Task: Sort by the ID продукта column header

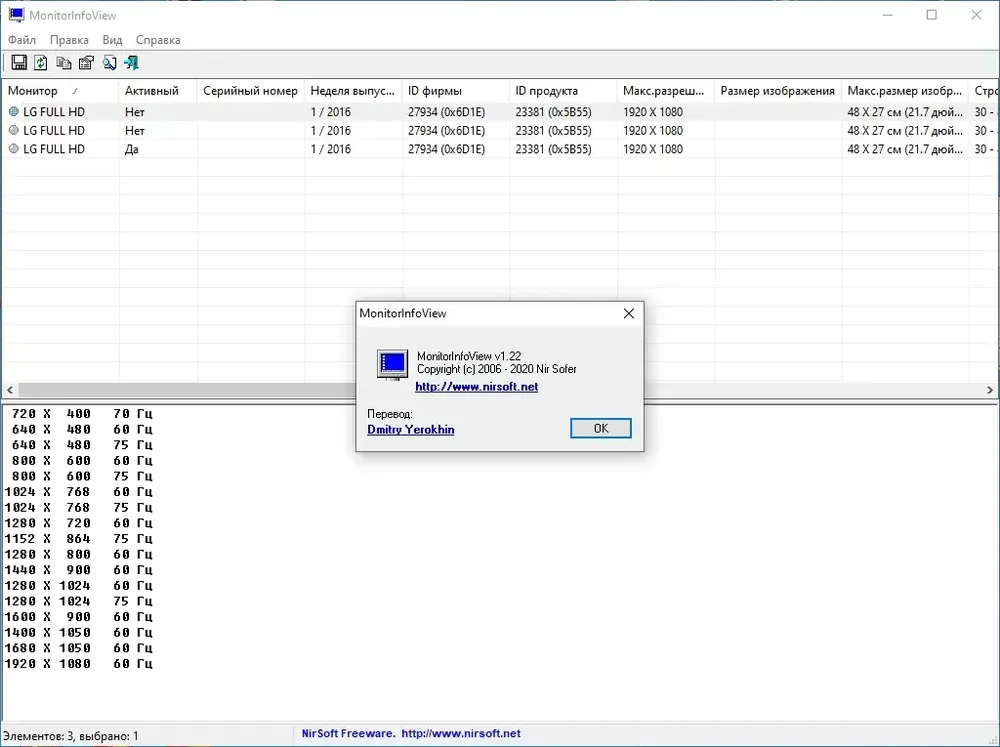Action: [x=563, y=91]
